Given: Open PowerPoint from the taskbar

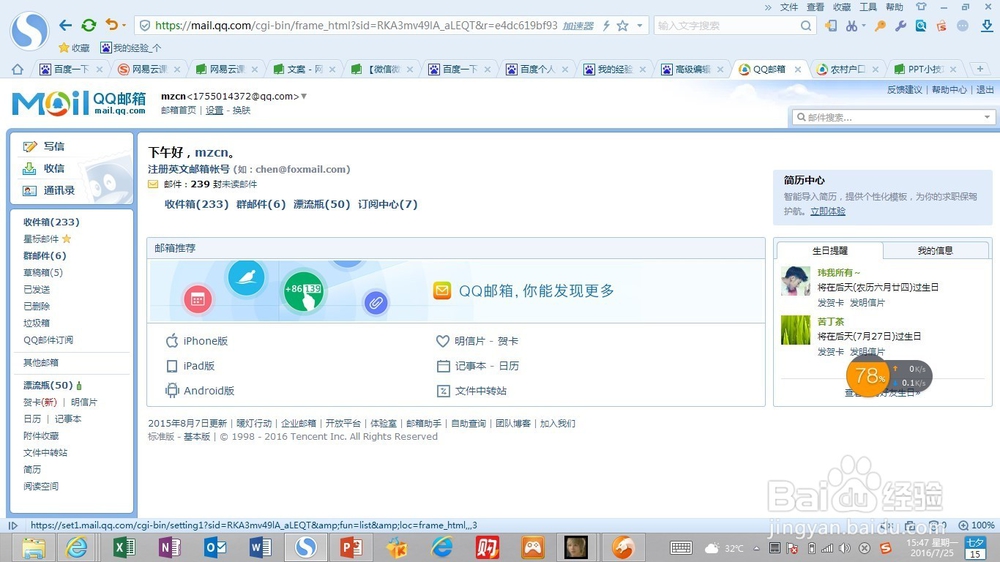Looking at the screenshot, I should pyautogui.click(x=351, y=547).
